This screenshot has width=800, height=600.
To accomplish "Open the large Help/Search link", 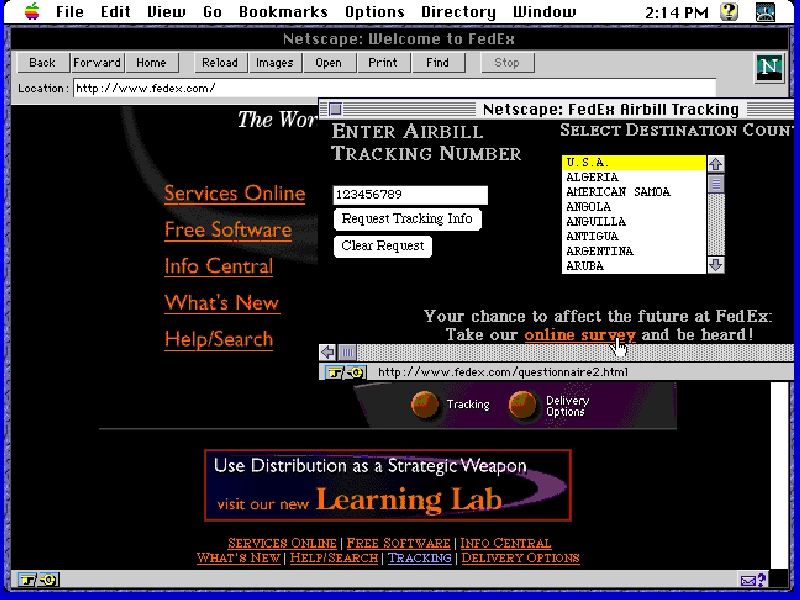I will click(218, 340).
